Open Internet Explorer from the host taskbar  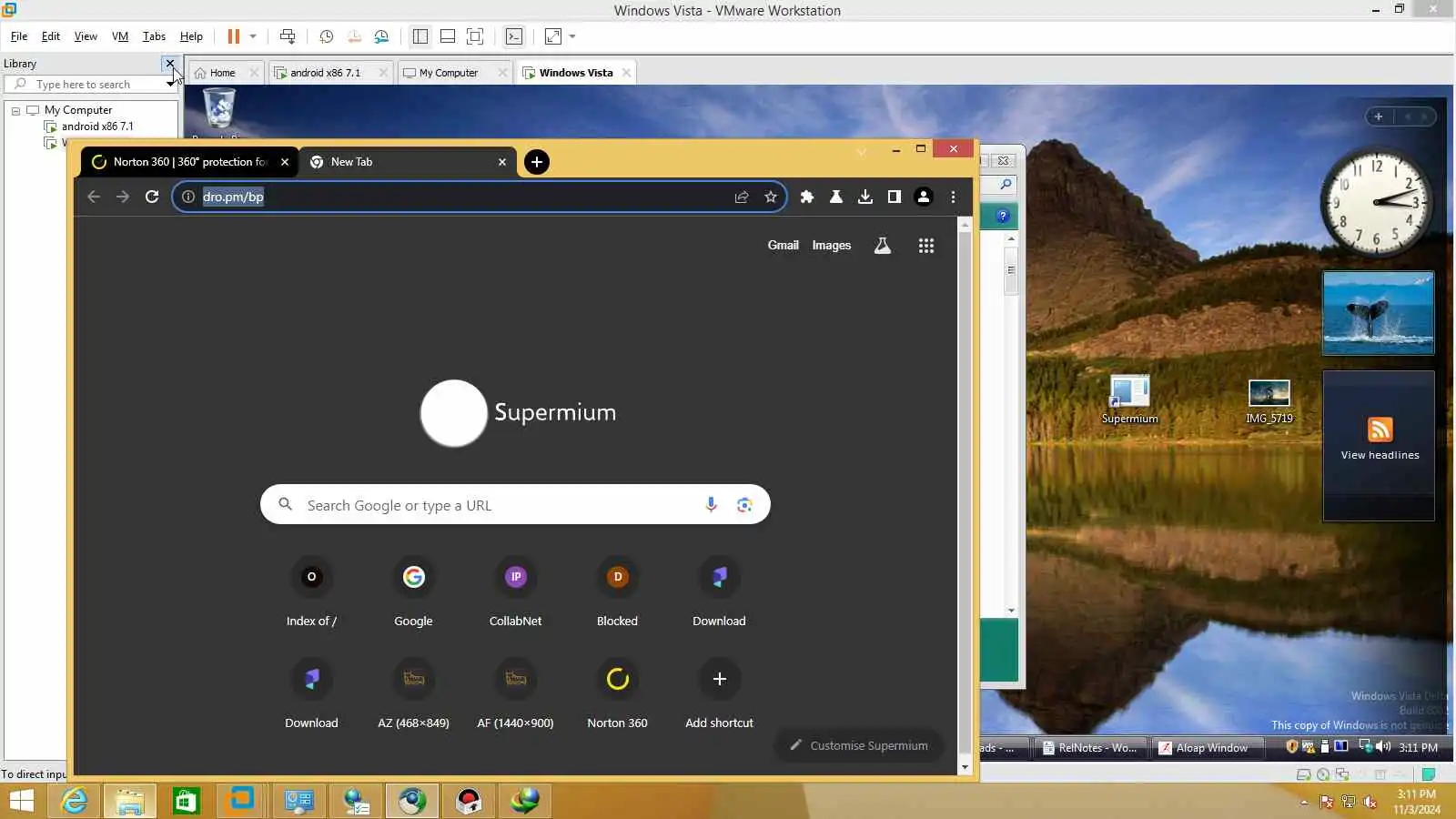click(x=74, y=801)
